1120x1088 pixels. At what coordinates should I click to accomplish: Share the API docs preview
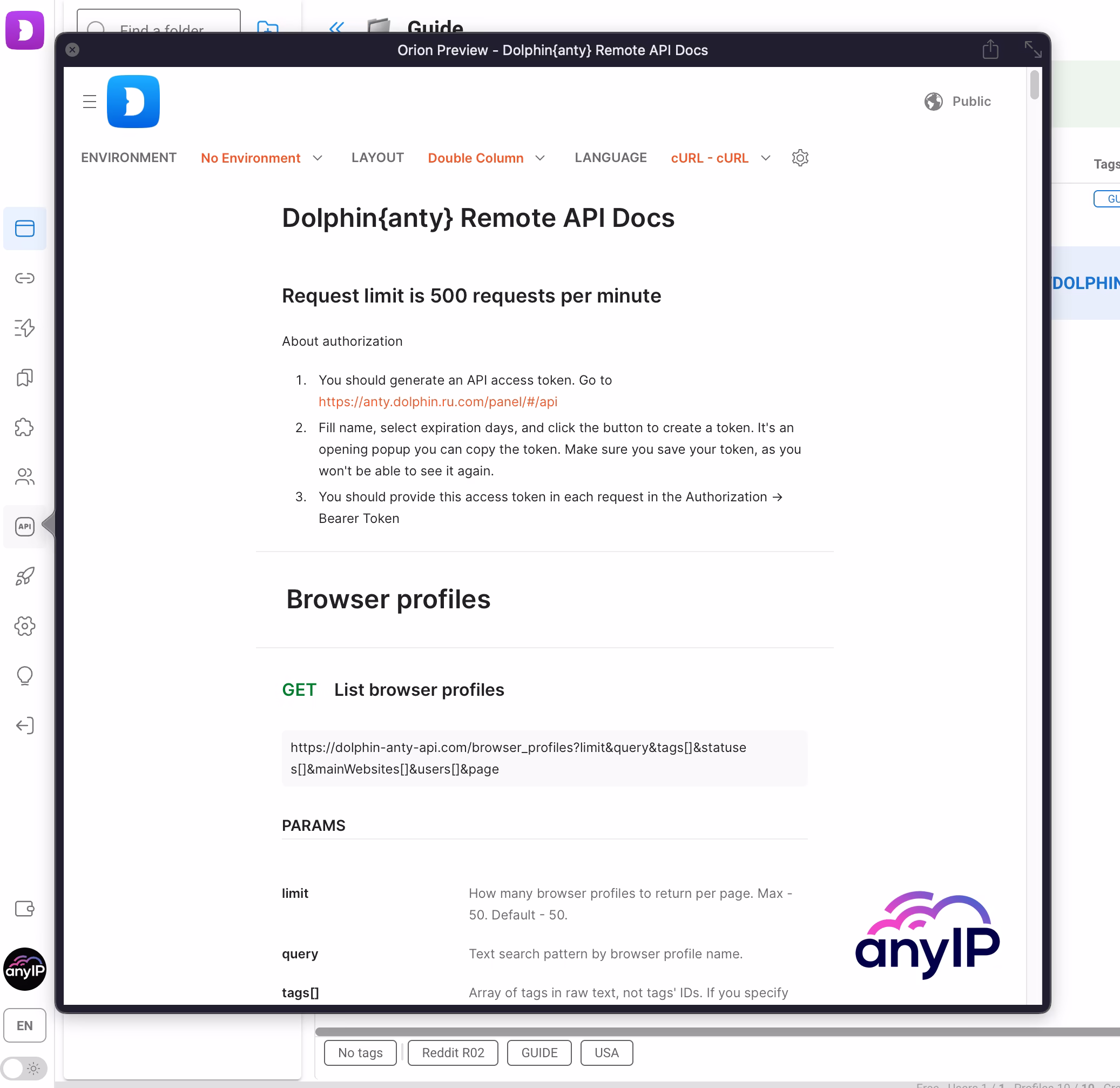click(x=990, y=49)
